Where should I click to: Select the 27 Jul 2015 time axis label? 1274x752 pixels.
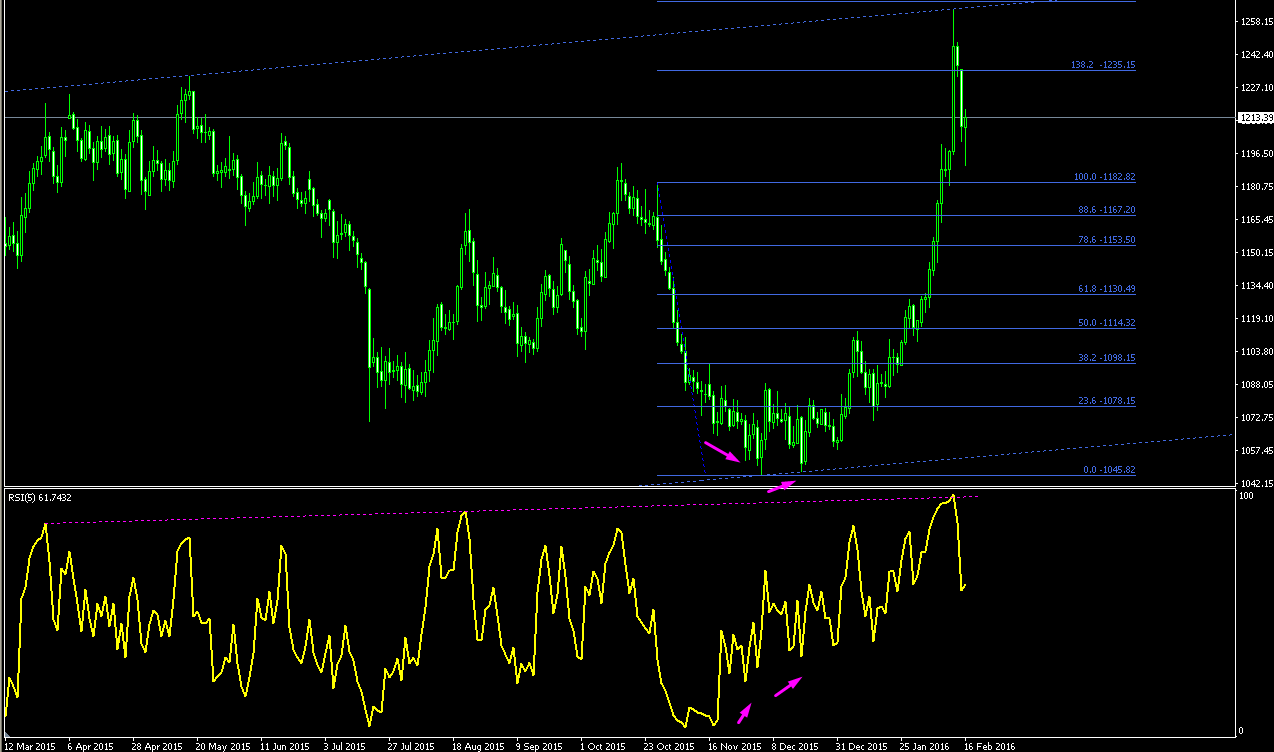[x=413, y=746]
